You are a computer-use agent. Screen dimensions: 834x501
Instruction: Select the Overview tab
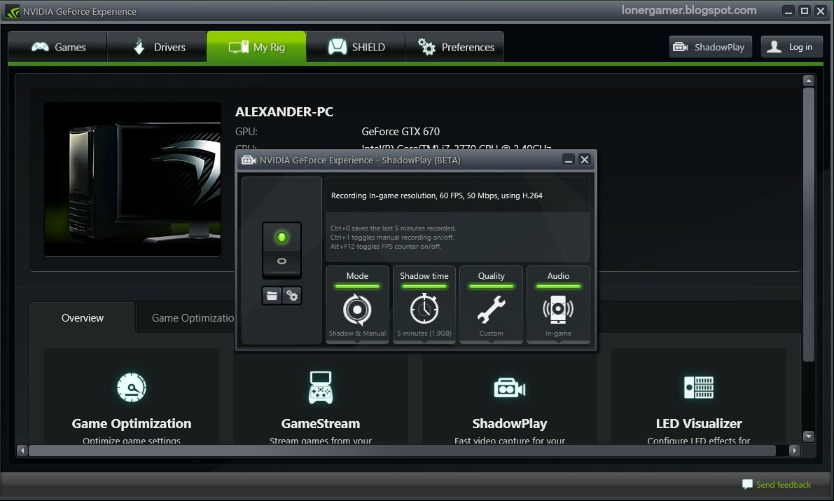(82, 318)
